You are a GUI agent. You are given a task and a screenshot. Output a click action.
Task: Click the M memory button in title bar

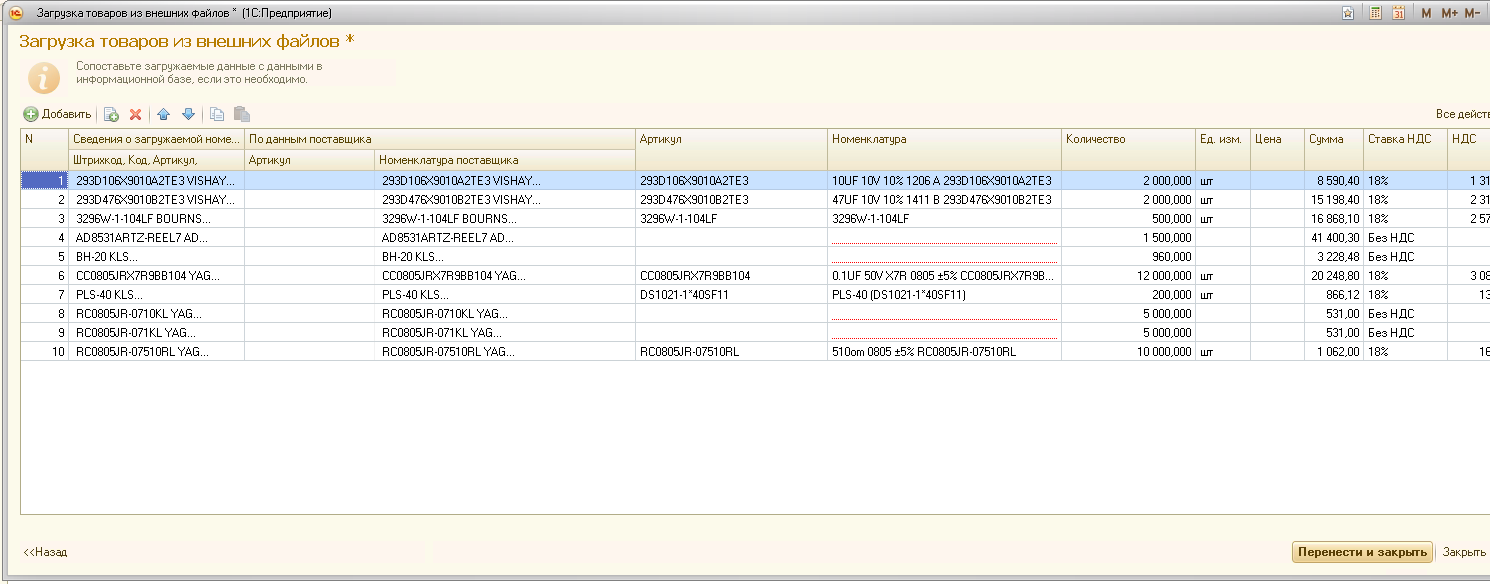click(x=1427, y=13)
